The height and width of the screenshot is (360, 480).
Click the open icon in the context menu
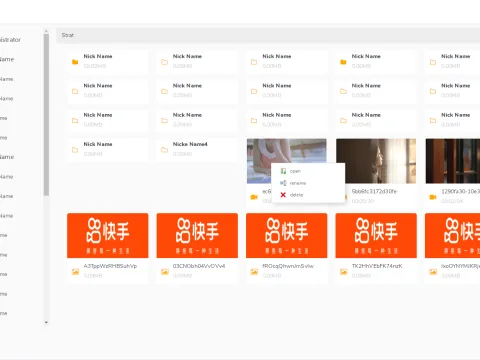point(283,171)
